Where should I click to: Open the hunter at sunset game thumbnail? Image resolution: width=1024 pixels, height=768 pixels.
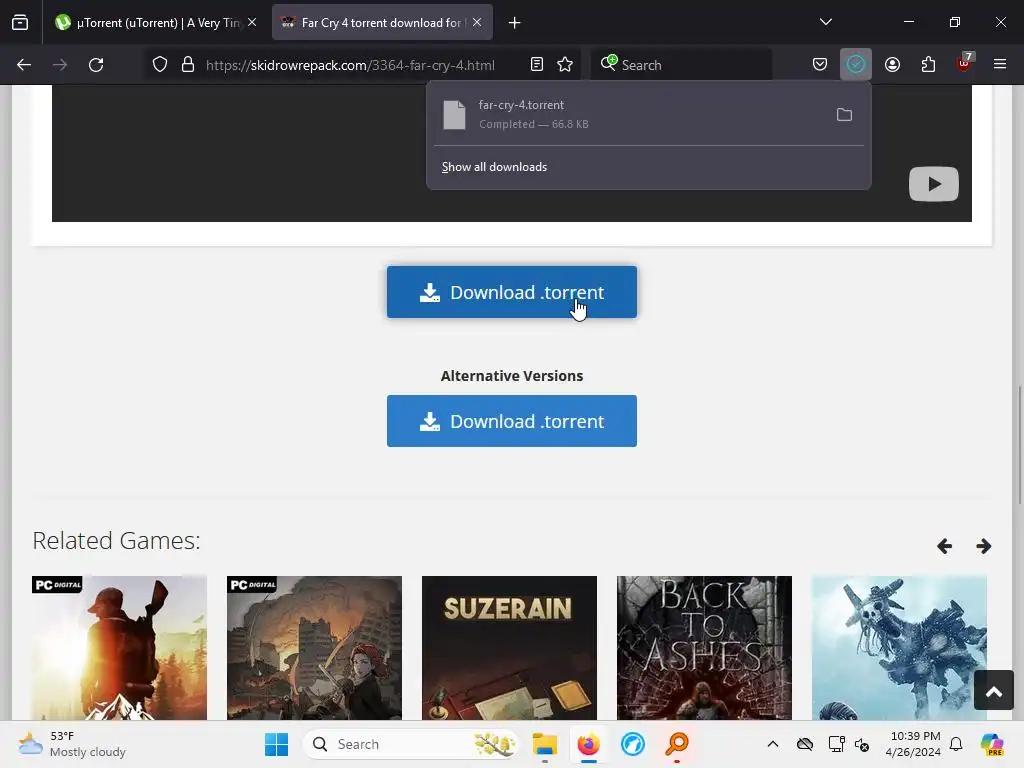coord(120,648)
